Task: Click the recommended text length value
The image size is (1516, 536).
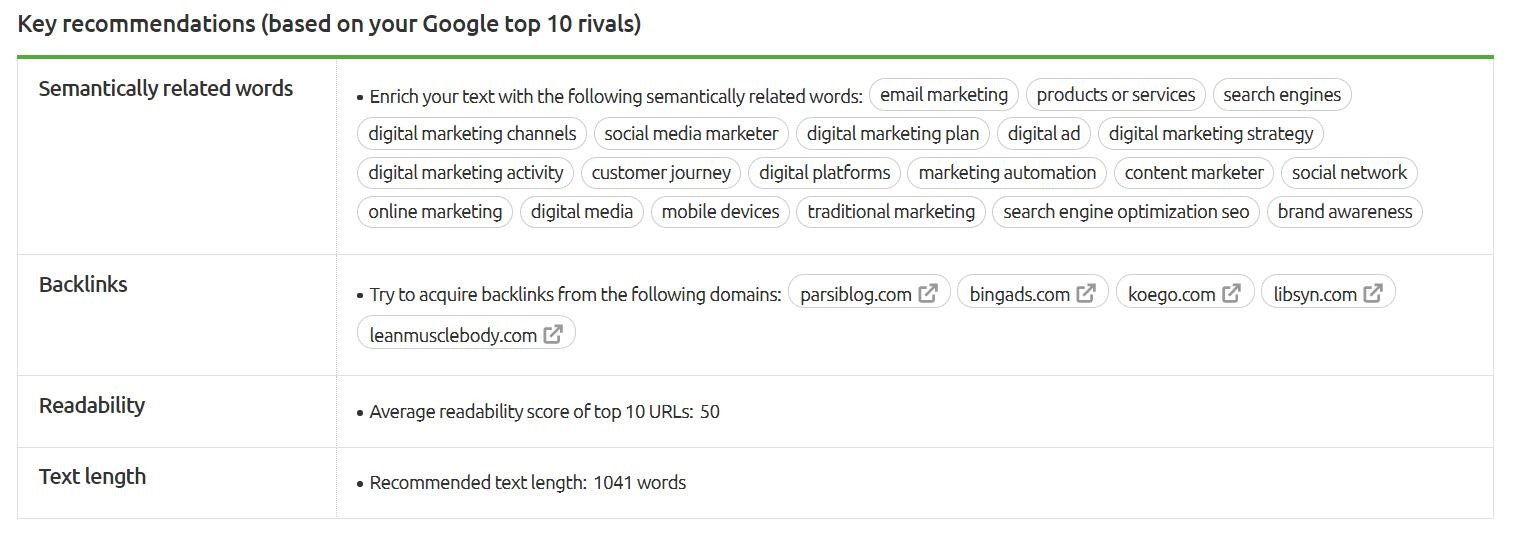Action: 639,483
